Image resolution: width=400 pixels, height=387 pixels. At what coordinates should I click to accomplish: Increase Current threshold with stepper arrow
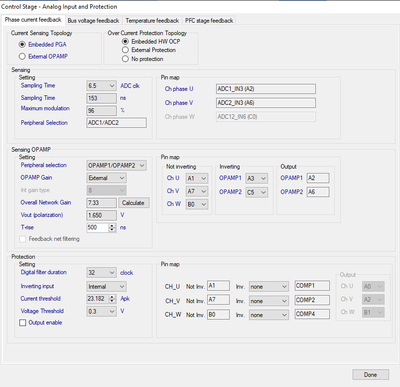coord(112,296)
